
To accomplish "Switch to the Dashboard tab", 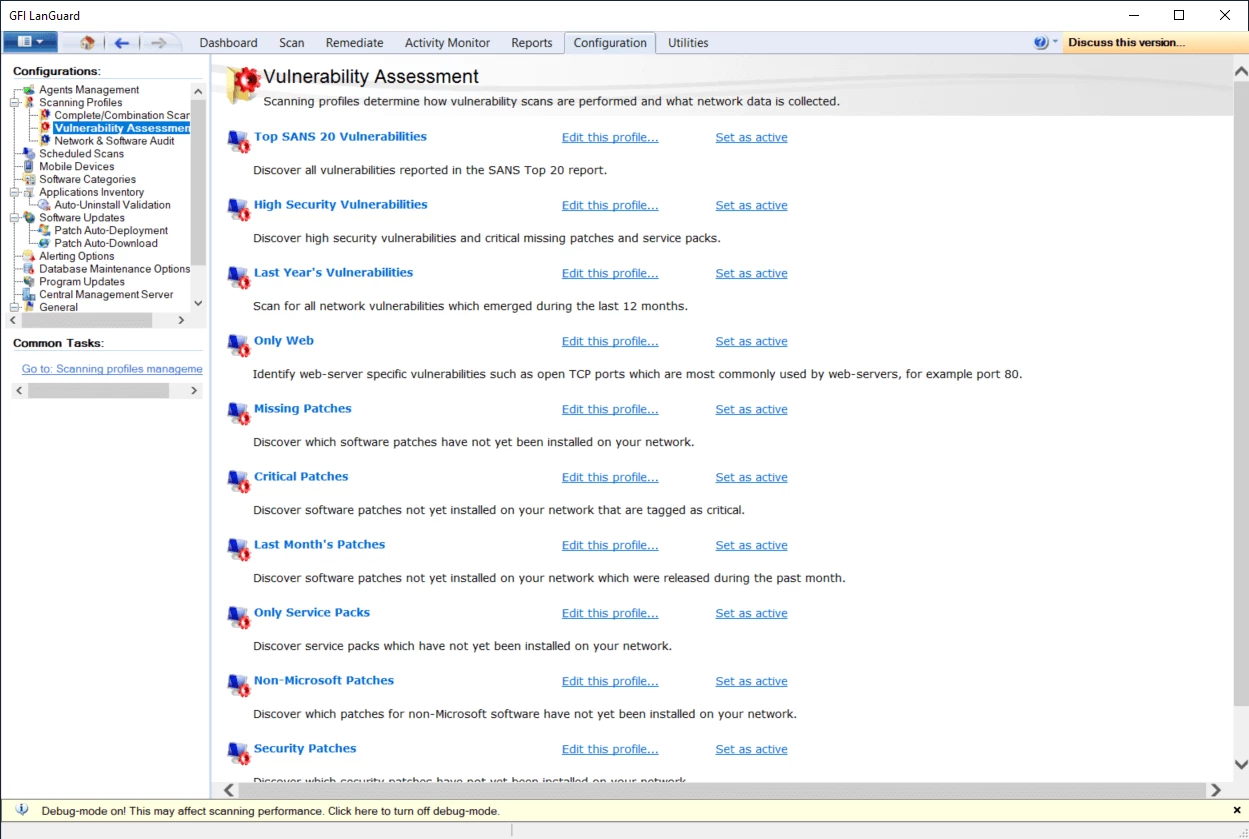I will tap(228, 43).
